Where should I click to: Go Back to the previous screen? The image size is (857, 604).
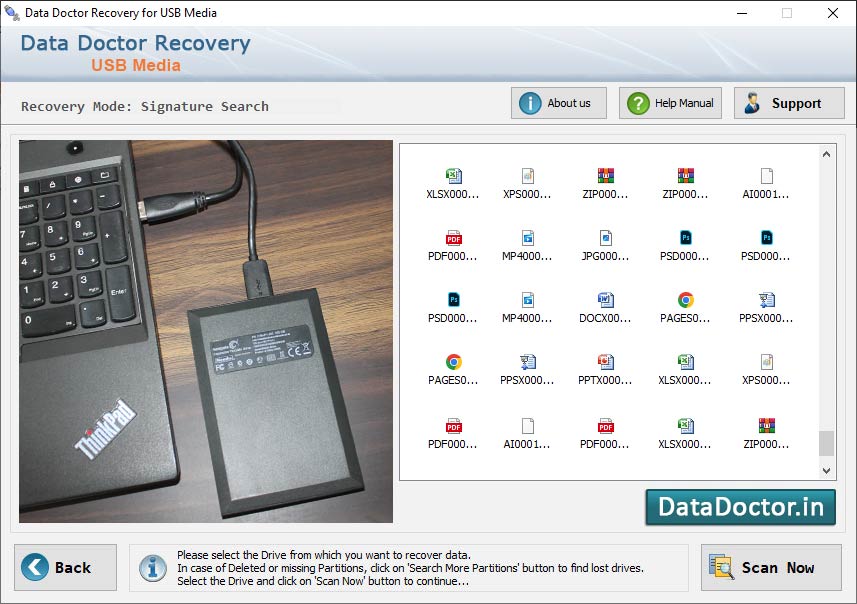coord(64,567)
